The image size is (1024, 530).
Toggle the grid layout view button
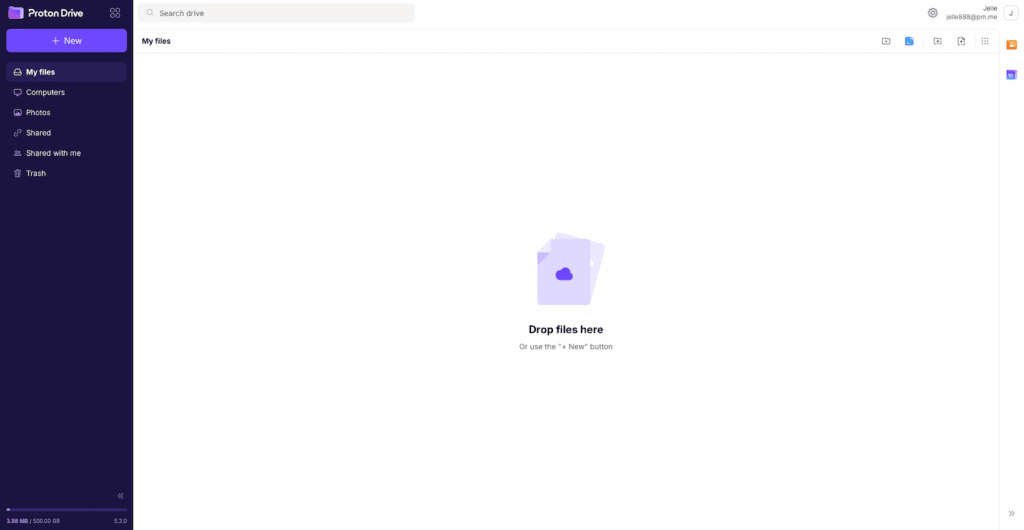tap(985, 41)
